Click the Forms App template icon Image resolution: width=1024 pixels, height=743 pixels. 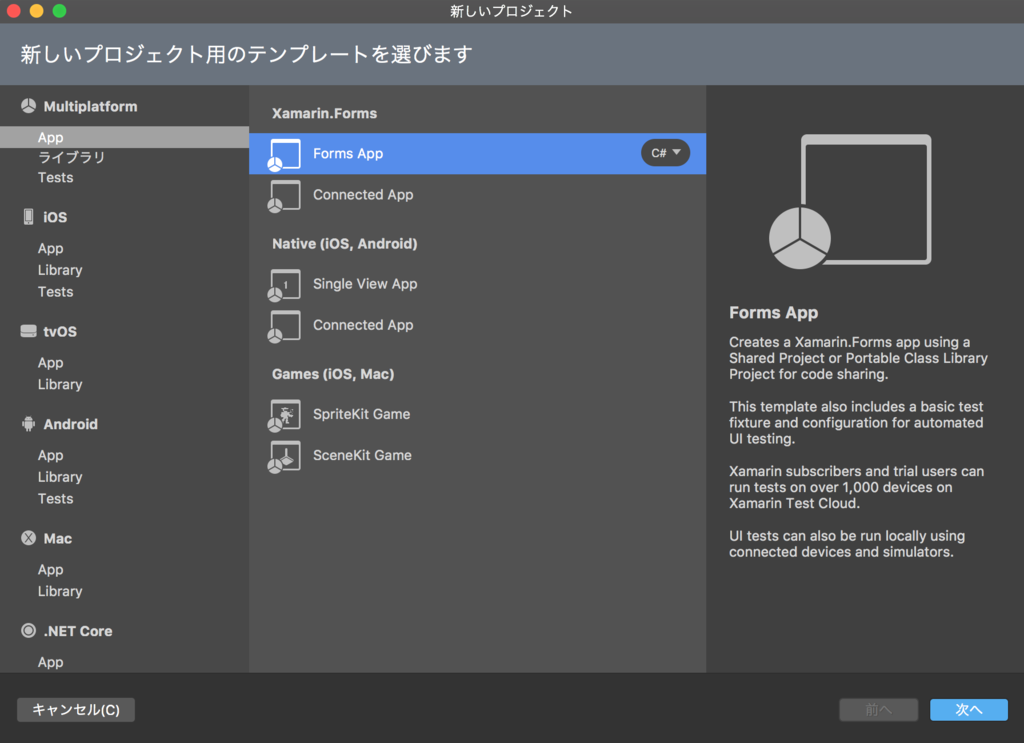click(x=284, y=155)
